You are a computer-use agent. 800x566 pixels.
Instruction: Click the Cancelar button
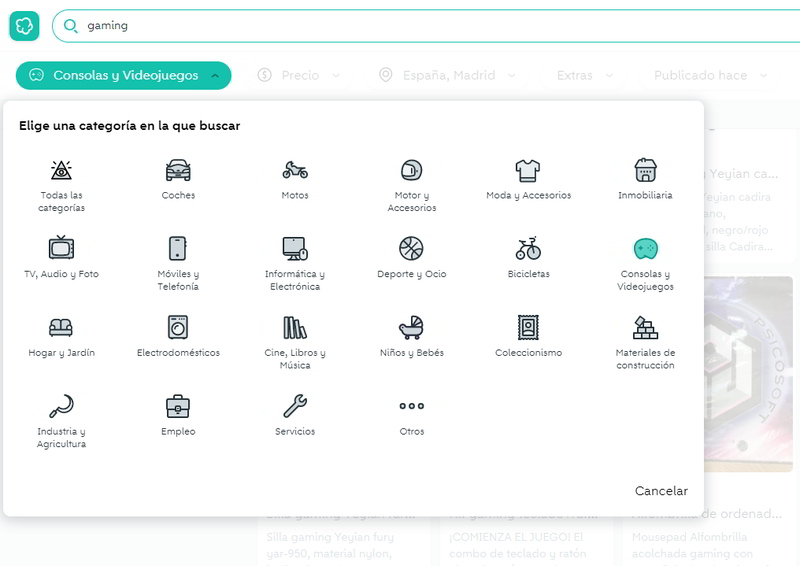(661, 491)
